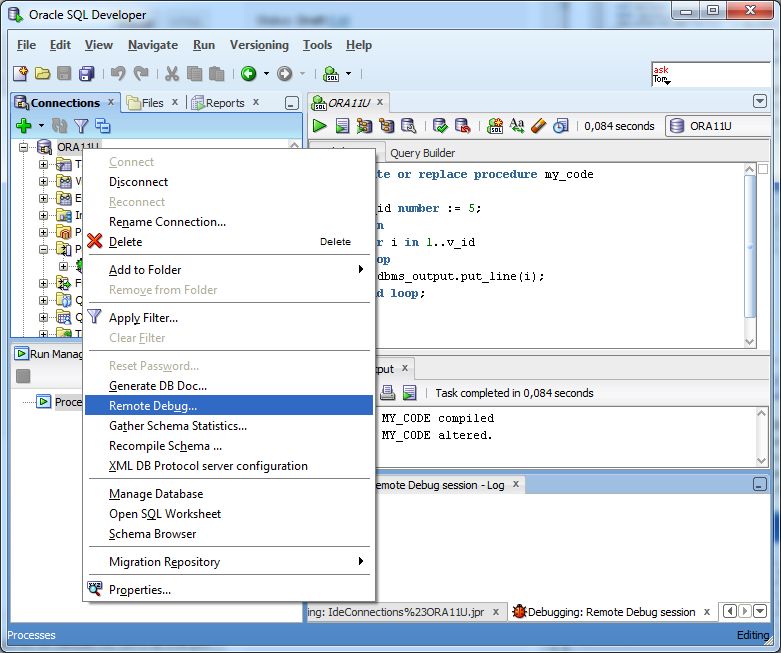Image resolution: width=781 pixels, height=653 pixels.
Task: Click the Copy icon in main toolbar
Action: pos(194,74)
